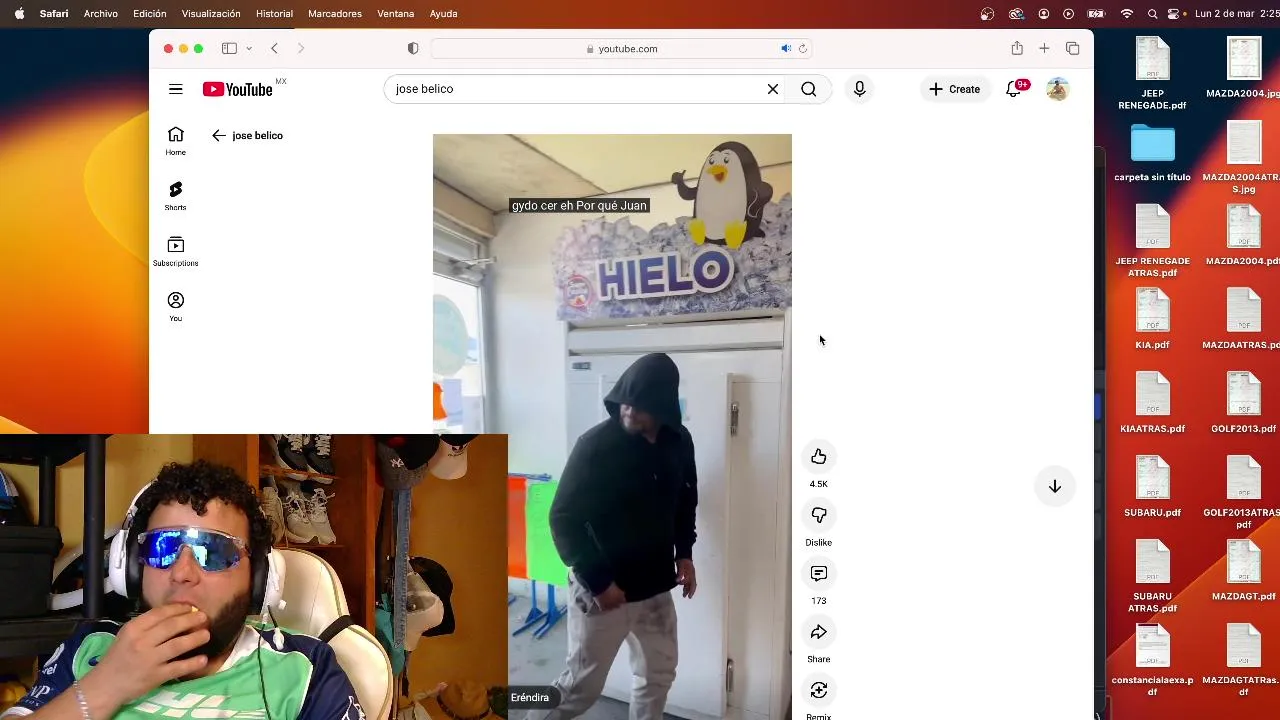Open the Apple menu
The width and height of the screenshot is (1280, 720).
[x=19, y=13]
